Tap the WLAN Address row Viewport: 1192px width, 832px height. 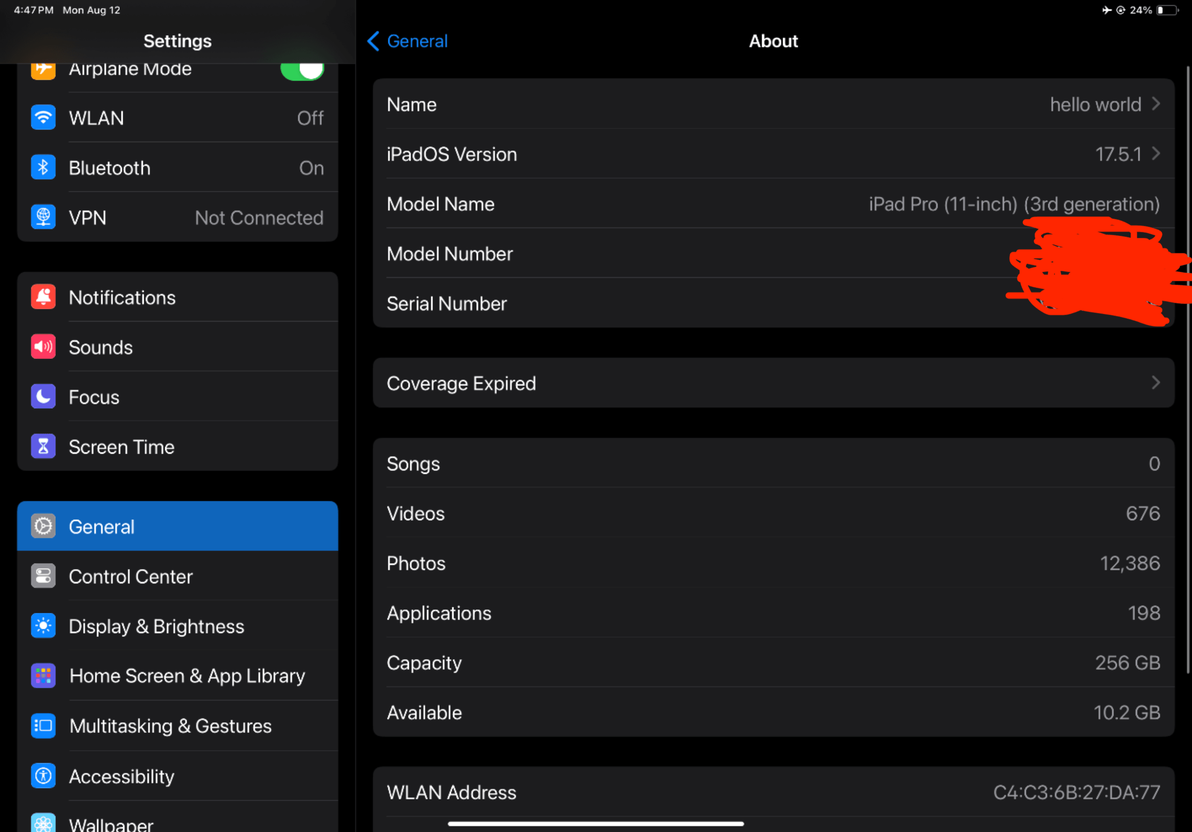click(x=773, y=792)
